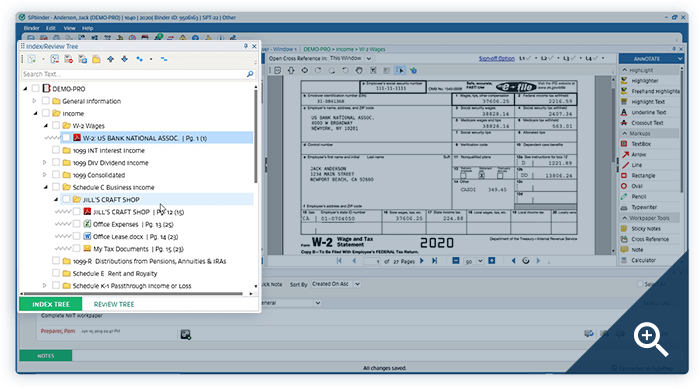Screen dimensions: 700x389
Task: Click the move up arrow in tree toolbar
Action: 110,59
